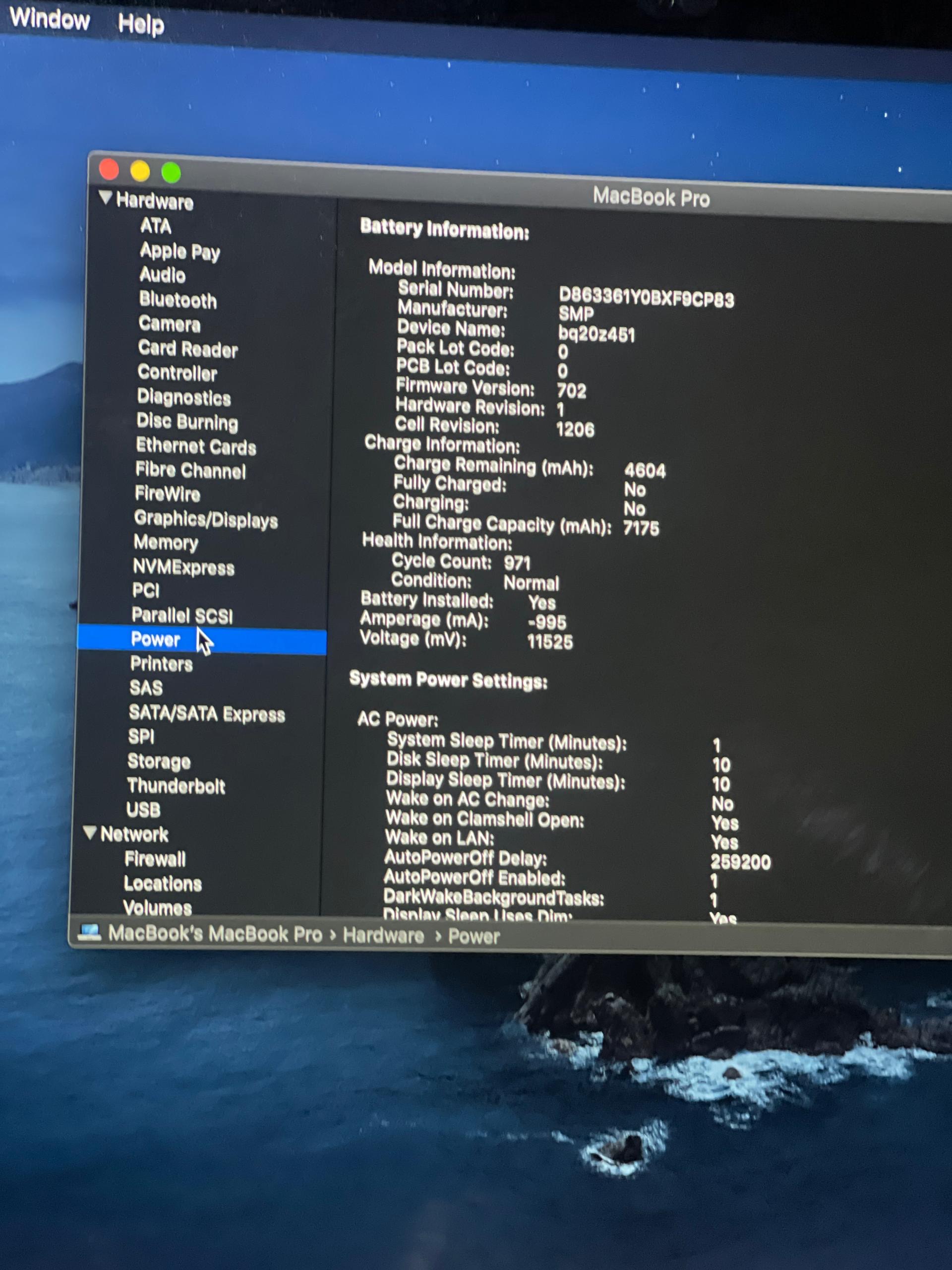Select Camera in the sidebar

click(169, 324)
